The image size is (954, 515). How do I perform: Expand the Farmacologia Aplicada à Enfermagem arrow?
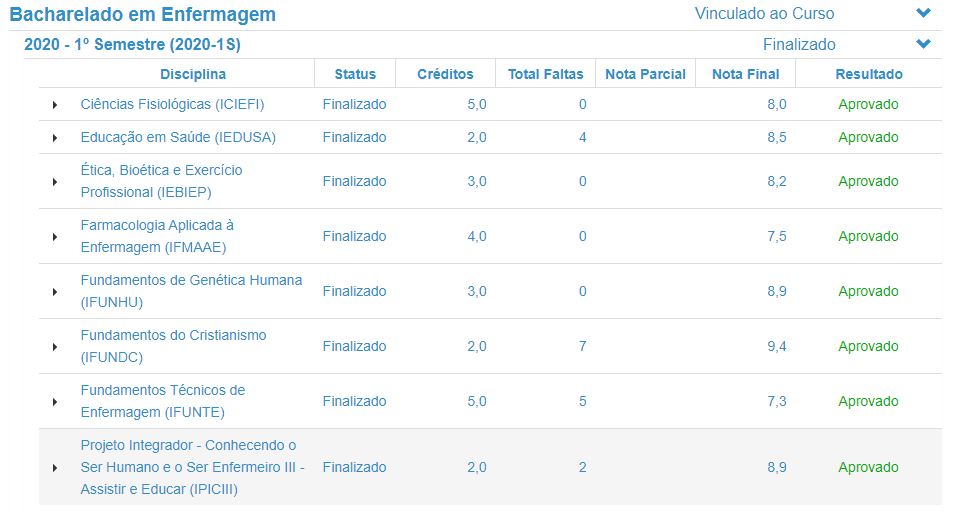pos(55,237)
